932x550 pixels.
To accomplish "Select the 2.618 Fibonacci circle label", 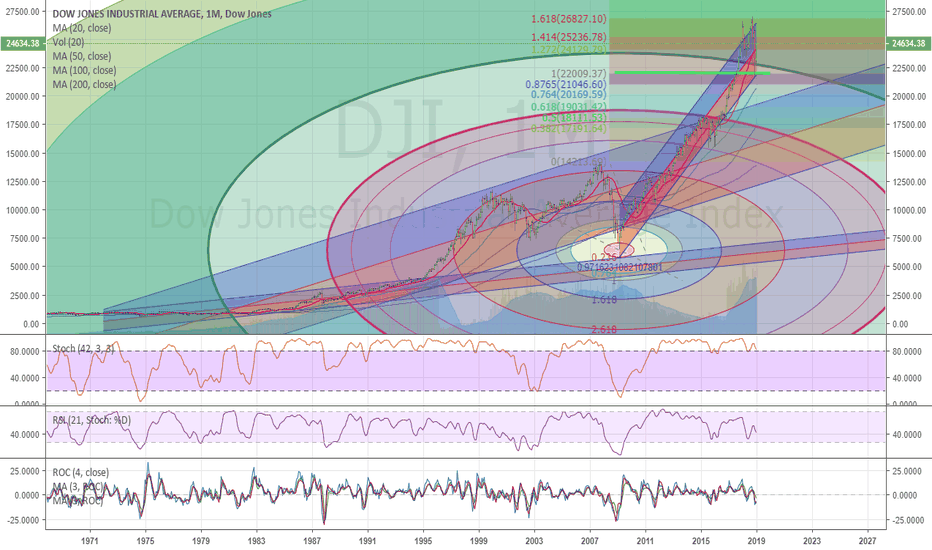I will click(x=604, y=329).
